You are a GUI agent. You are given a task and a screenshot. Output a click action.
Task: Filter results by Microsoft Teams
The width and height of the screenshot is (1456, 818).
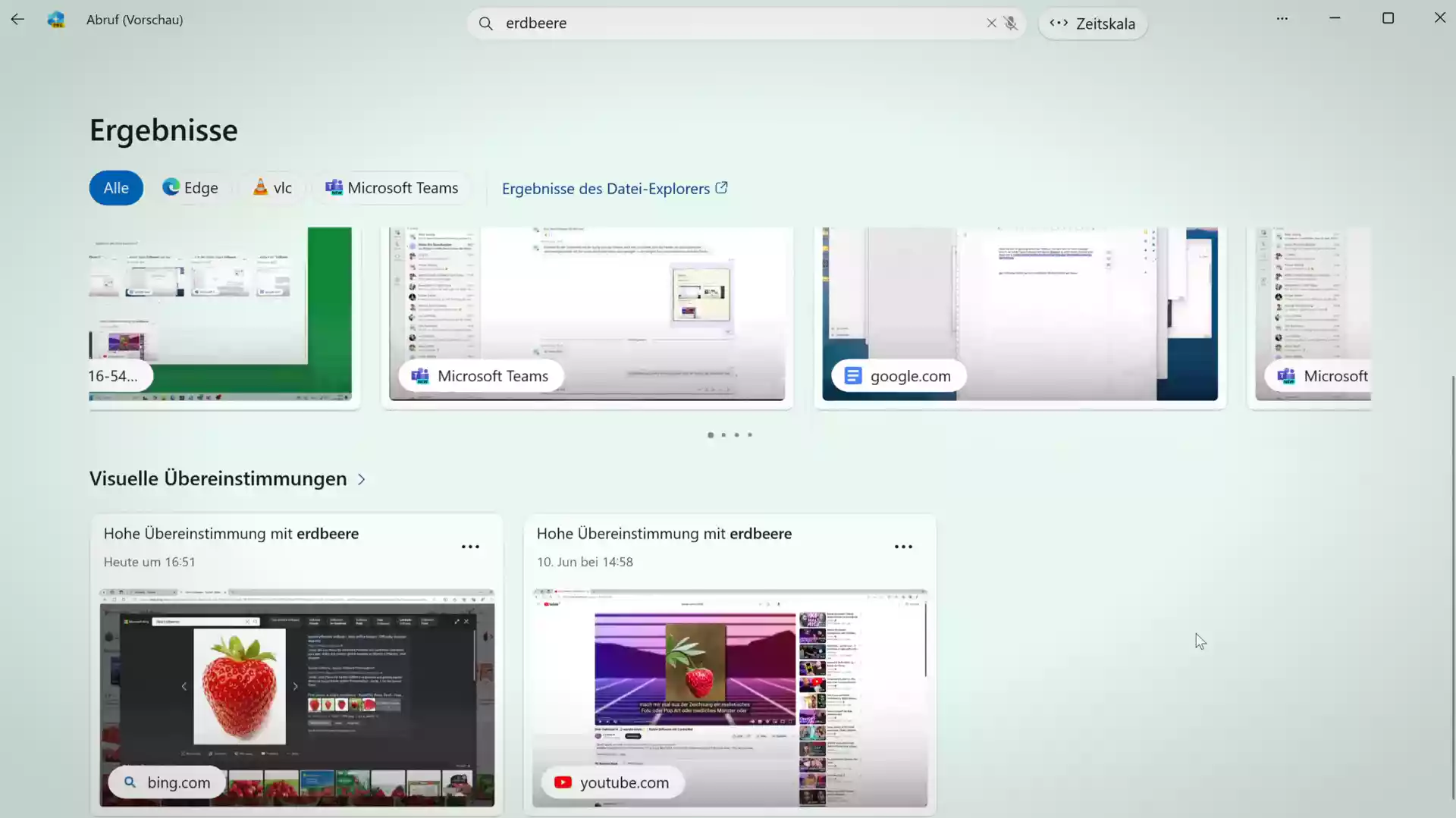392,188
